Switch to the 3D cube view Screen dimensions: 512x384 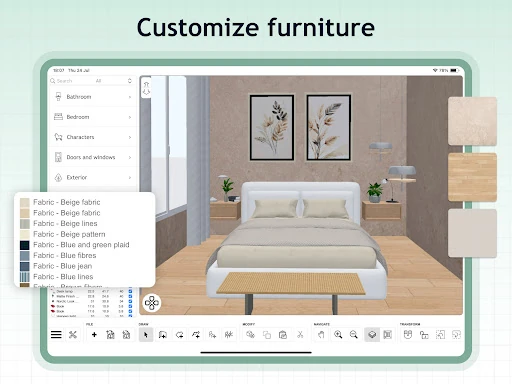tap(372, 335)
